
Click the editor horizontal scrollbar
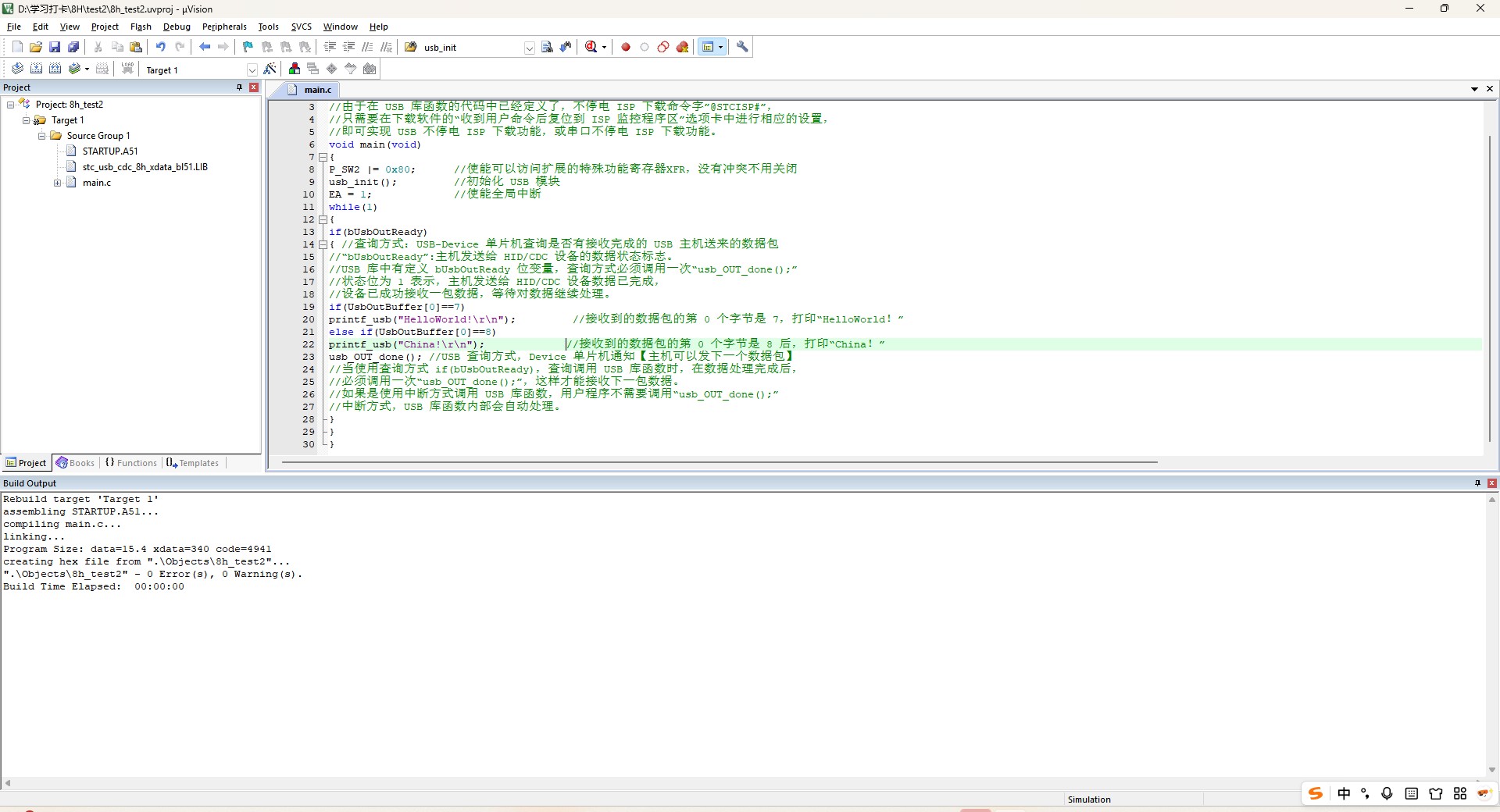pos(719,462)
